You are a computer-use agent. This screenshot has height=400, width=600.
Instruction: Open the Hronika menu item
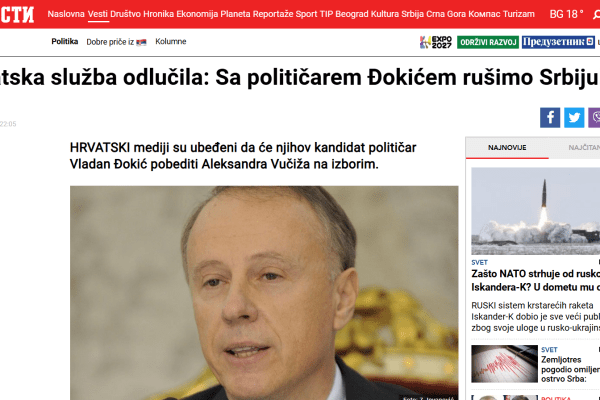tap(158, 14)
